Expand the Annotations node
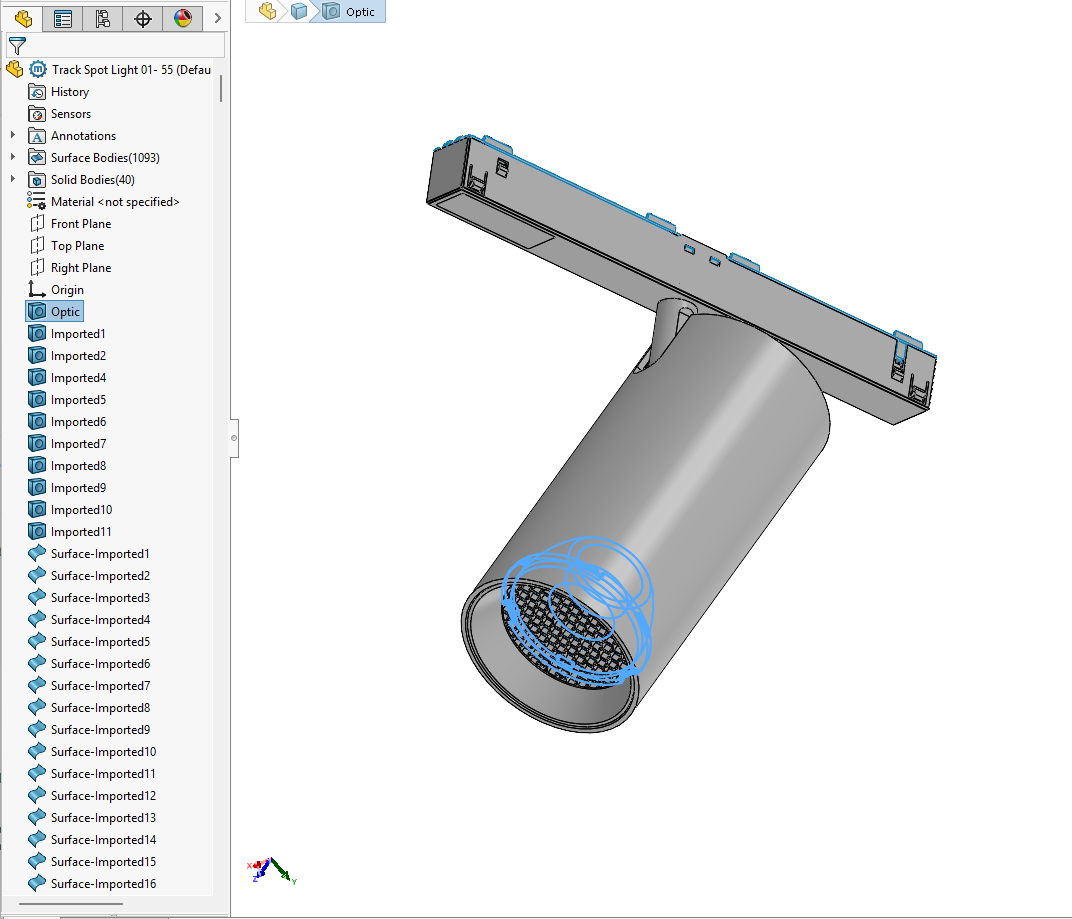 [x=12, y=135]
